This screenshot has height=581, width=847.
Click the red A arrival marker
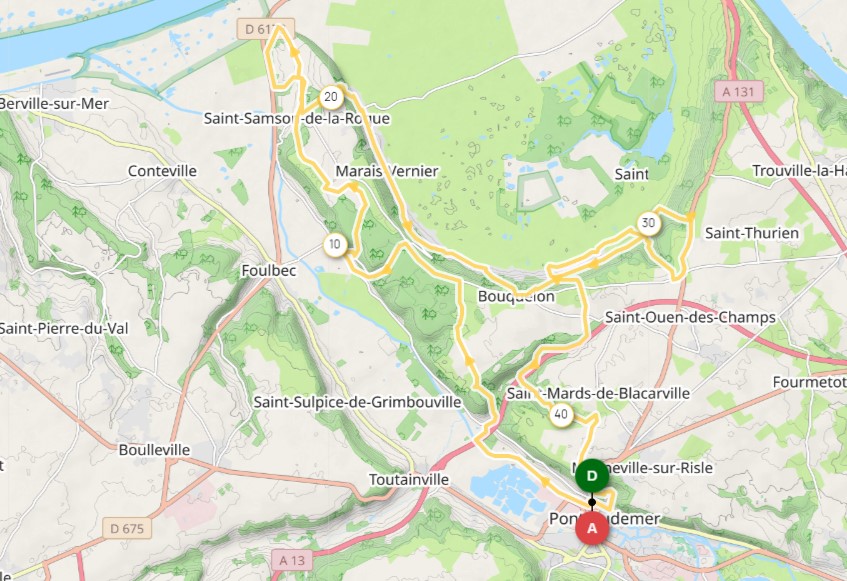coord(592,528)
